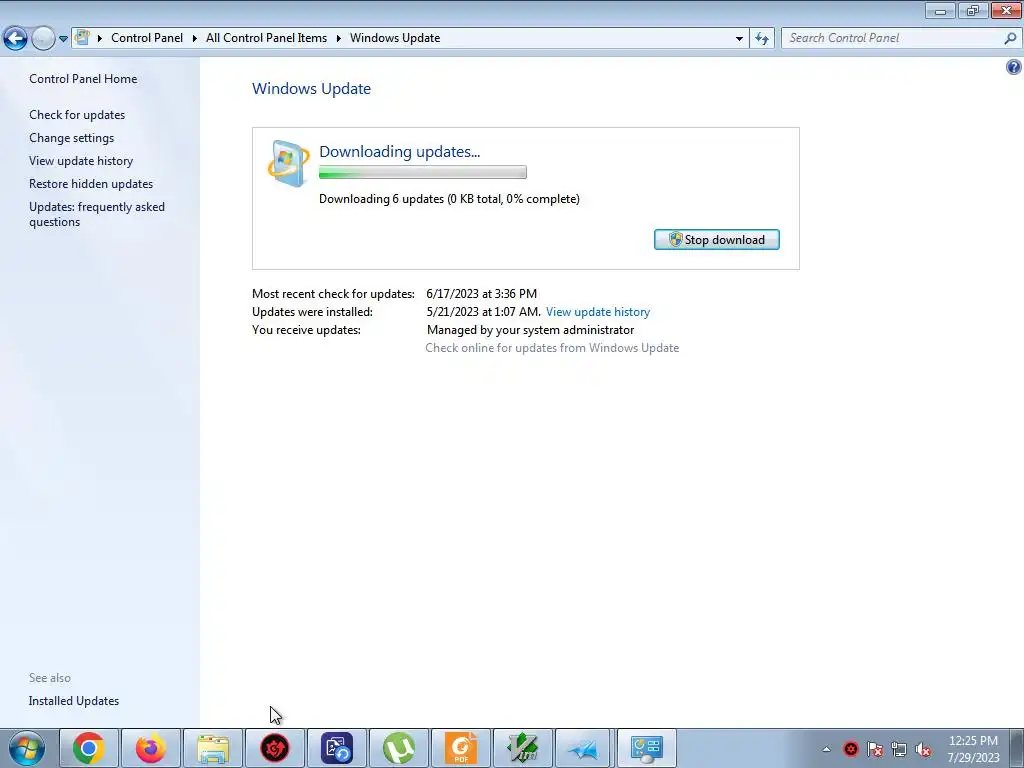1024x768 pixels.
Task: Open the network tray icon
Action: click(899, 750)
